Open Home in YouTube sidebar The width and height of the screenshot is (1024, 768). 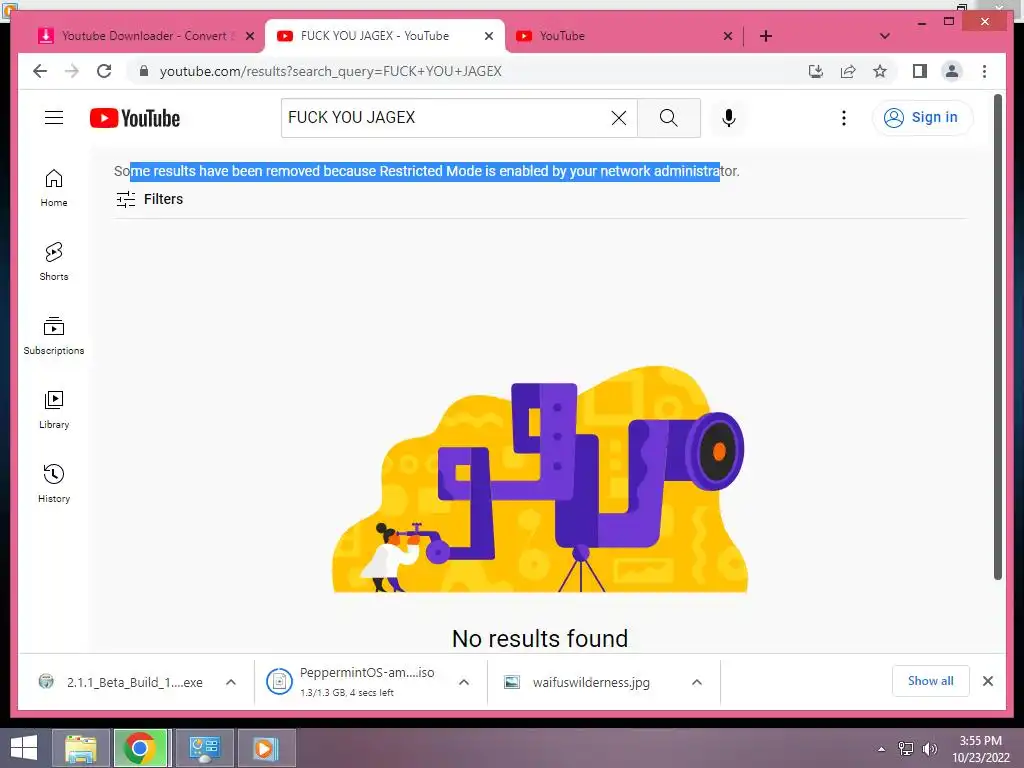(54, 188)
